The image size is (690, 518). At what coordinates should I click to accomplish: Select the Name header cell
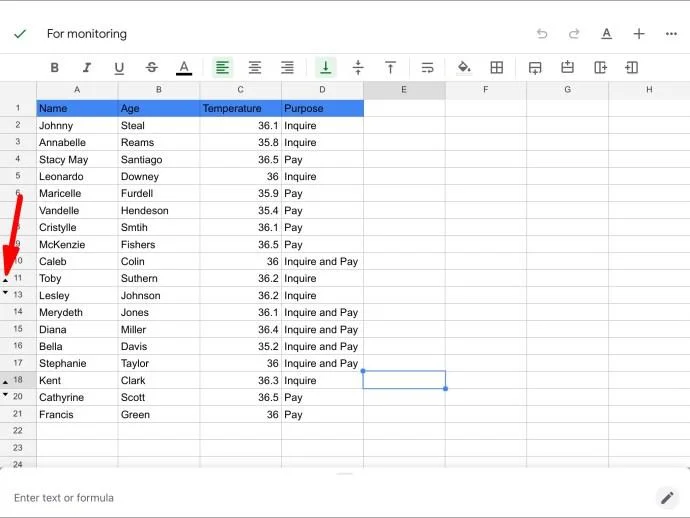[77, 108]
